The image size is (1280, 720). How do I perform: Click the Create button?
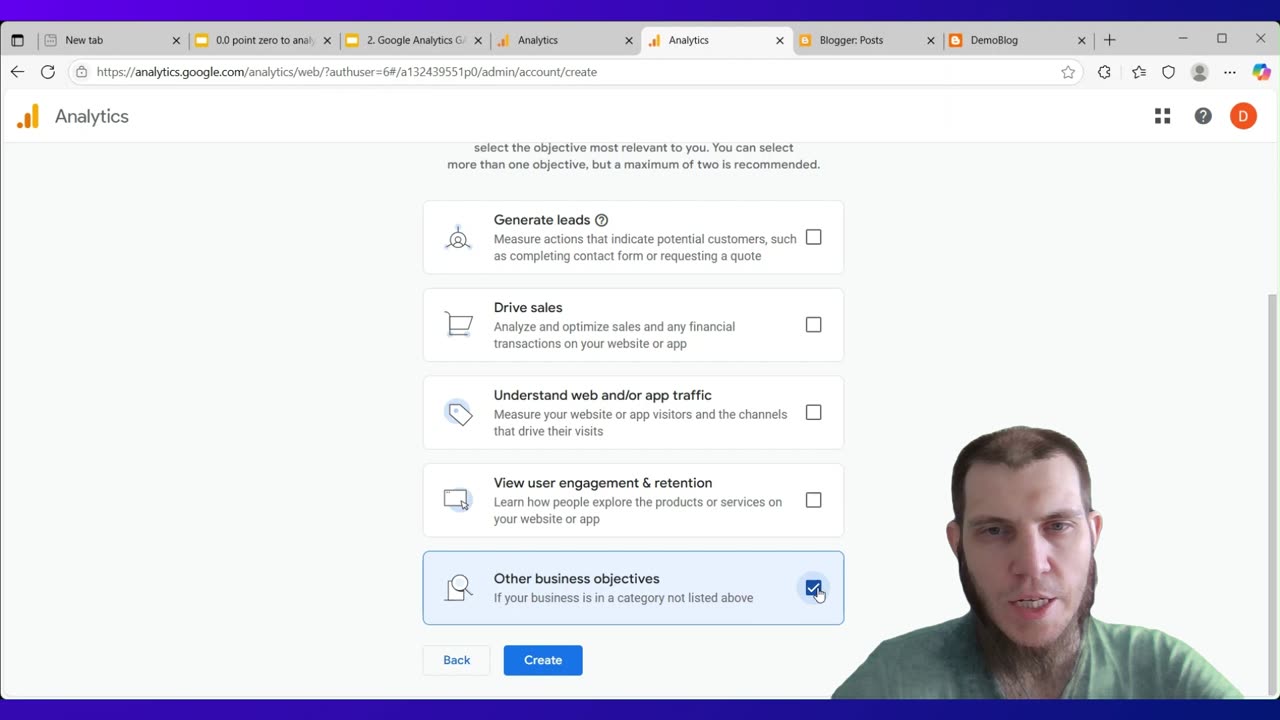click(x=543, y=660)
